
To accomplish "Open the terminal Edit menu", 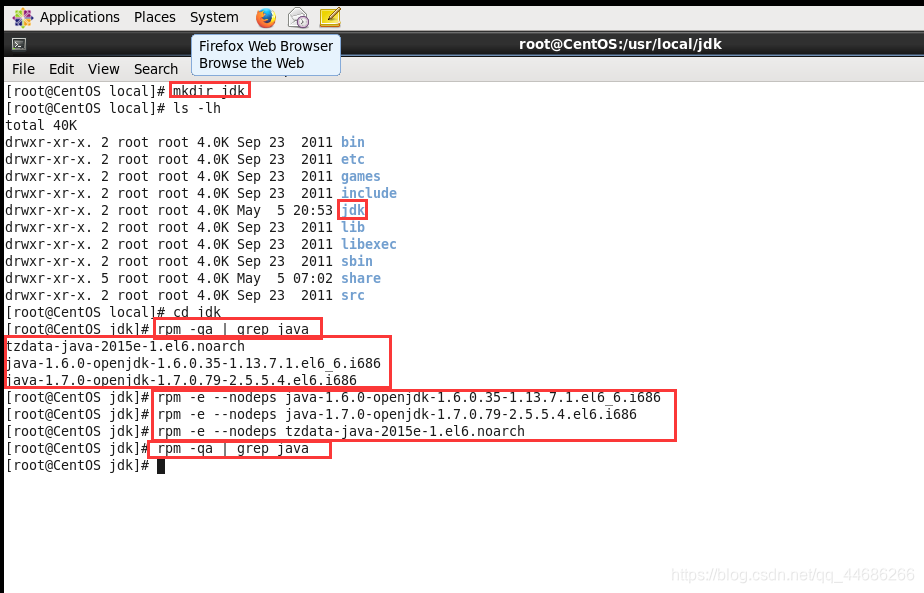I will tap(61, 69).
